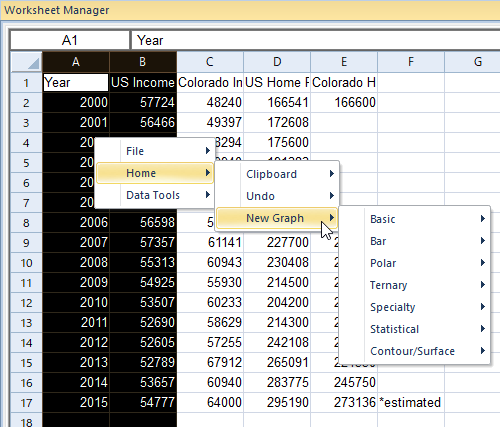Select row 2 header

[x=27, y=102]
